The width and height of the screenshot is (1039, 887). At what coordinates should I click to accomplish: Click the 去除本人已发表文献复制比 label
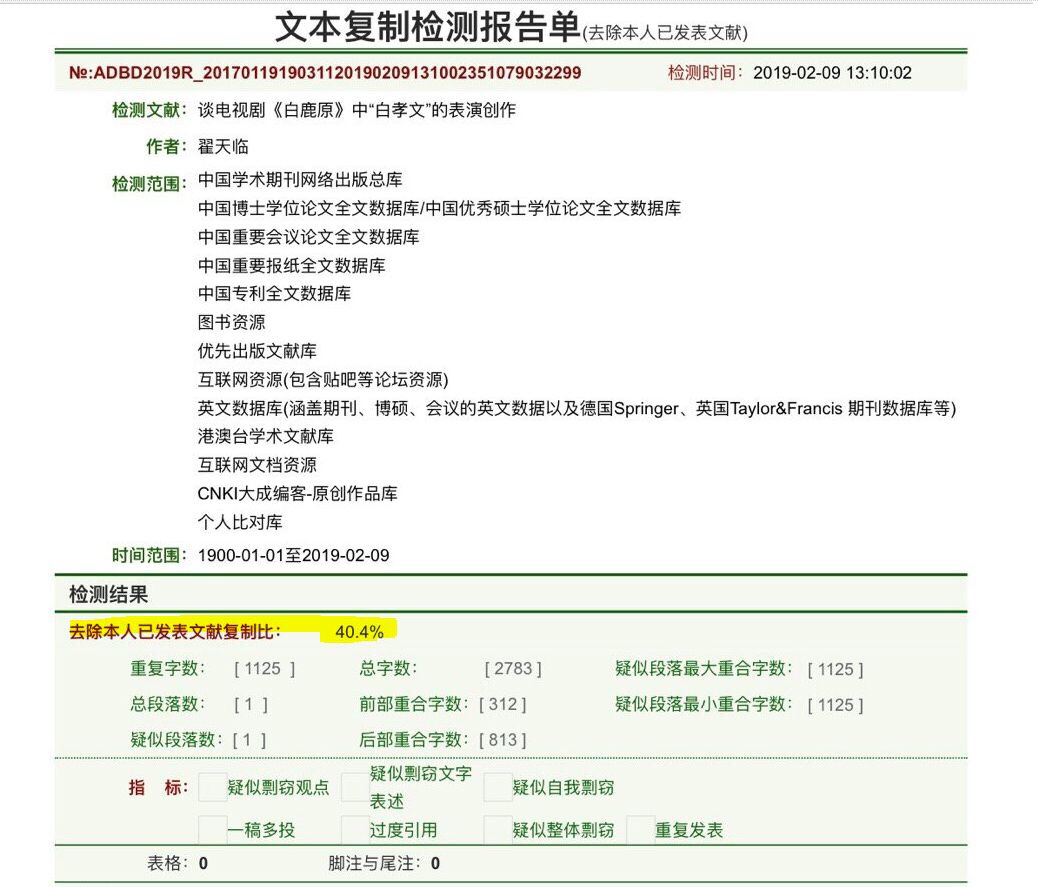point(175,632)
